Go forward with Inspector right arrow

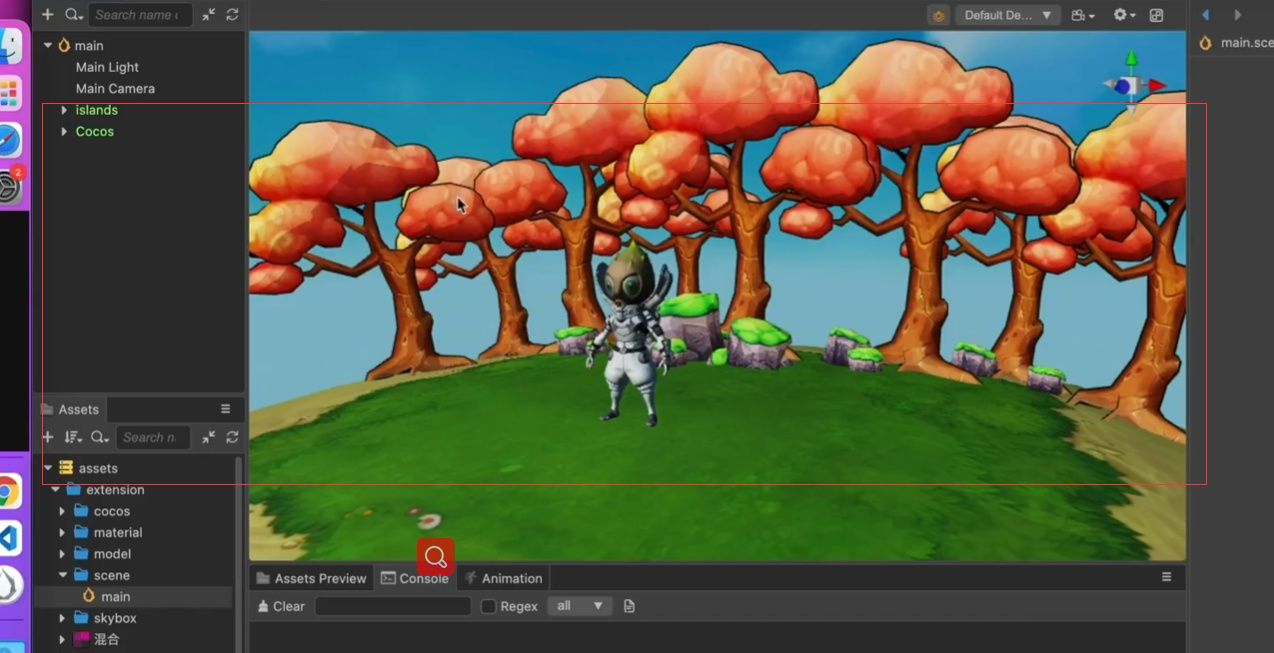(1238, 15)
